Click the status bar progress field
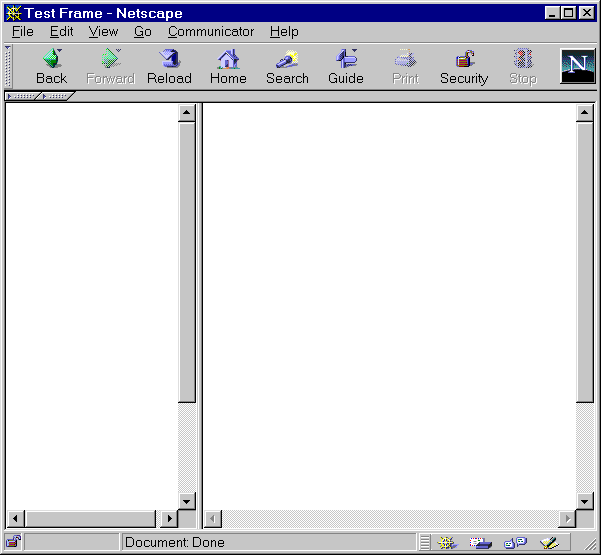Viewport: 601px width, 555px height. click(72, 542)
